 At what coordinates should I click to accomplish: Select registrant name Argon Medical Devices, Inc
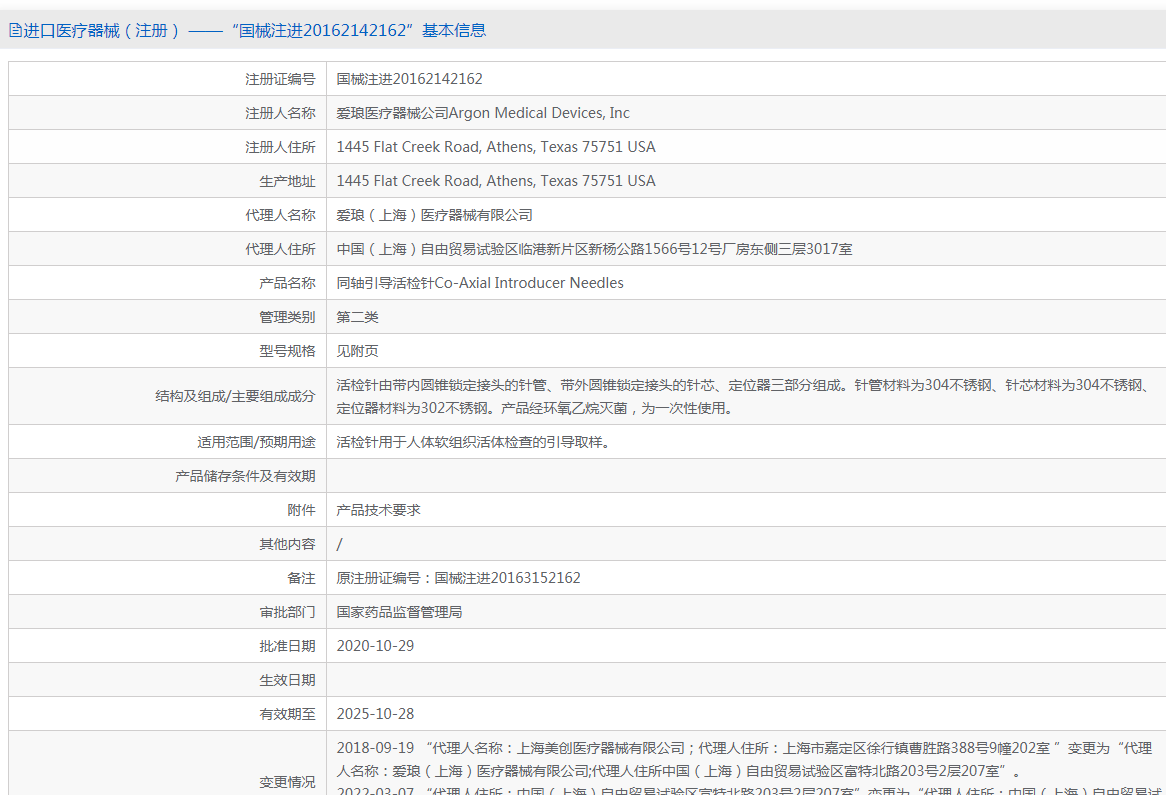(x=483, y=113)
